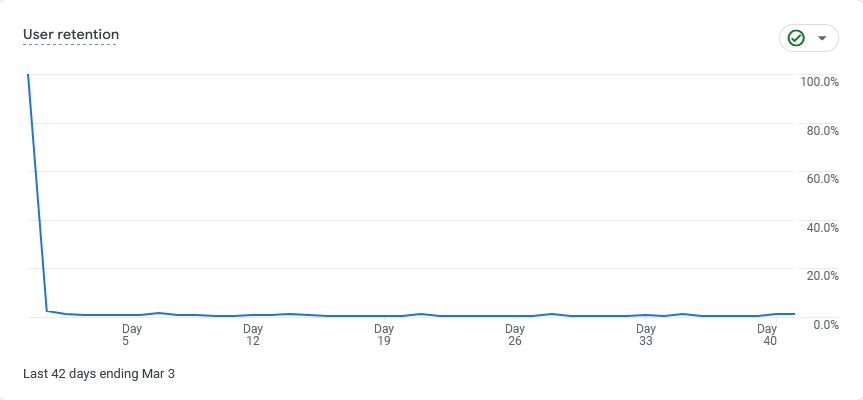Click the Day 5 axis label

click(132, 334)
